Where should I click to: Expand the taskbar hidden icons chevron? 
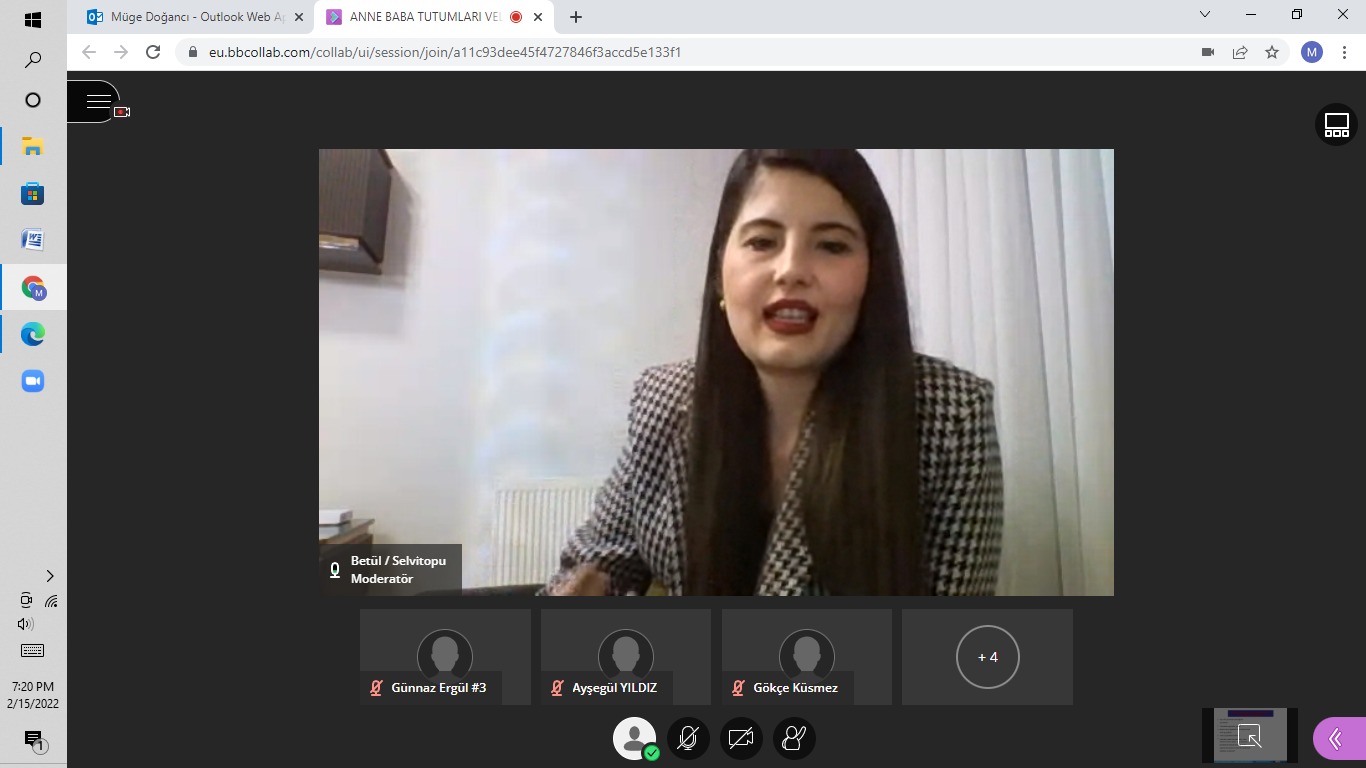50,576
